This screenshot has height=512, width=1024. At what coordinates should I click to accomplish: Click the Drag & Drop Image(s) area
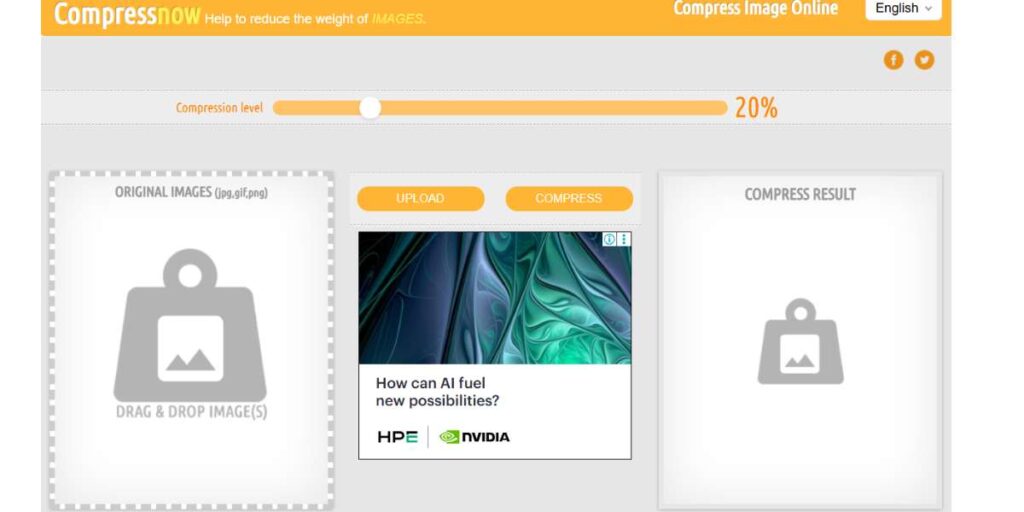[191, 342]
